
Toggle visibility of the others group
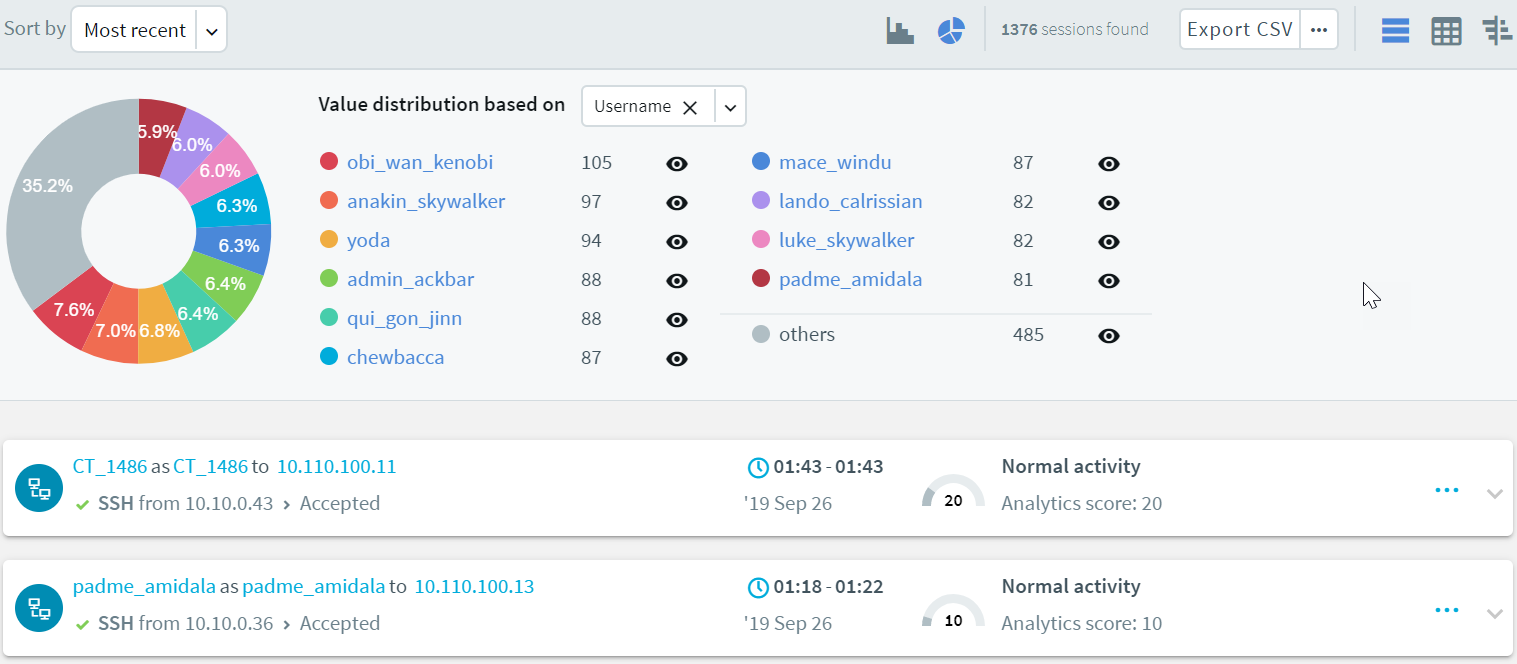1108,336
